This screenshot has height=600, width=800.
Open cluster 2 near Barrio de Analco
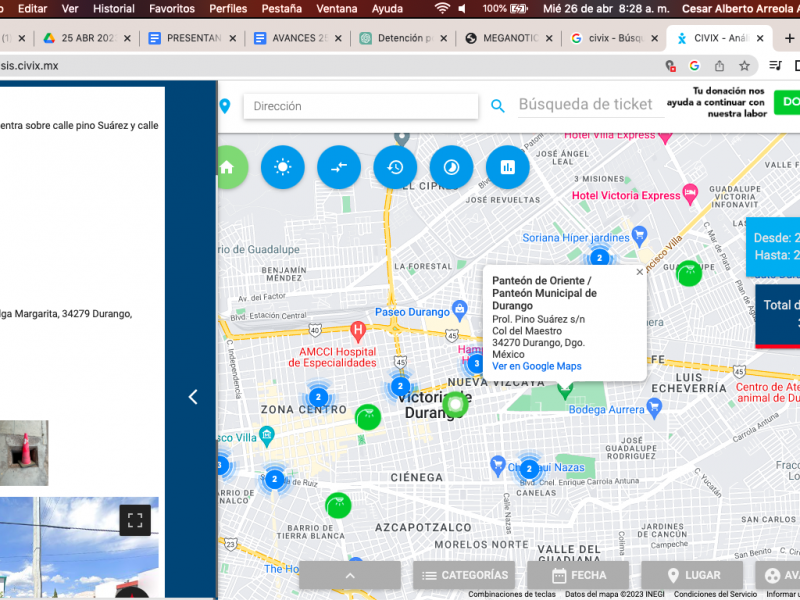(274, 479)
